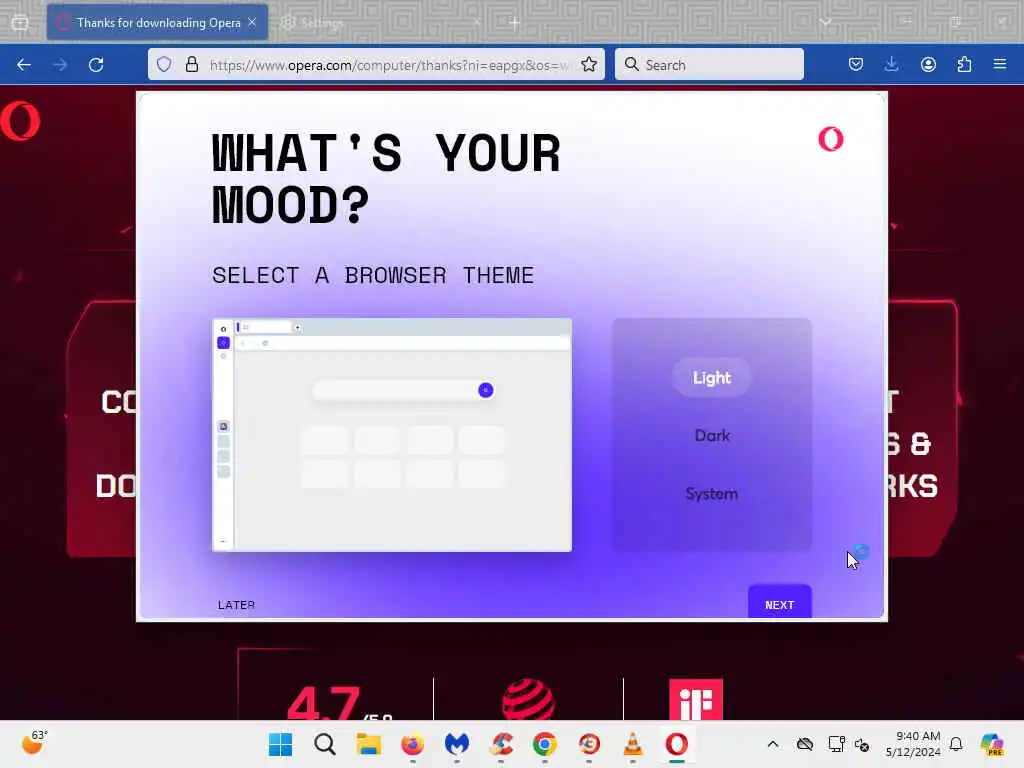The width and height of the screenshot is (1024, 768).
Task: Open the tracking protection shield
Action: [164, 64]
